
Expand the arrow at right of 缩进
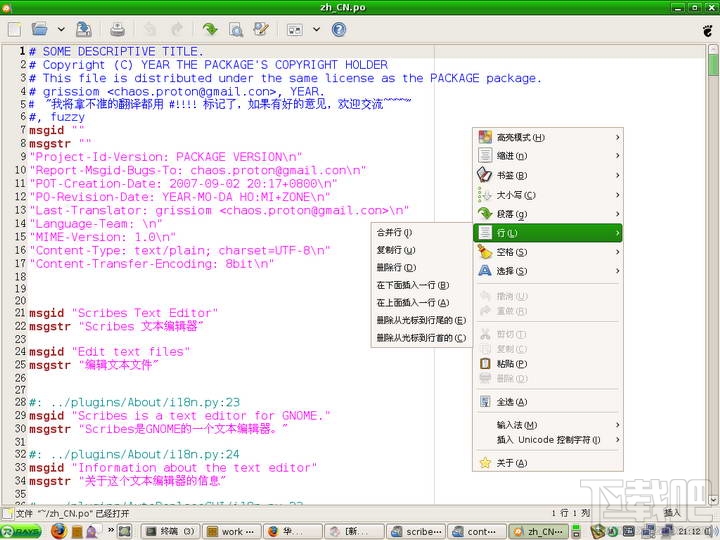[617, 156]
